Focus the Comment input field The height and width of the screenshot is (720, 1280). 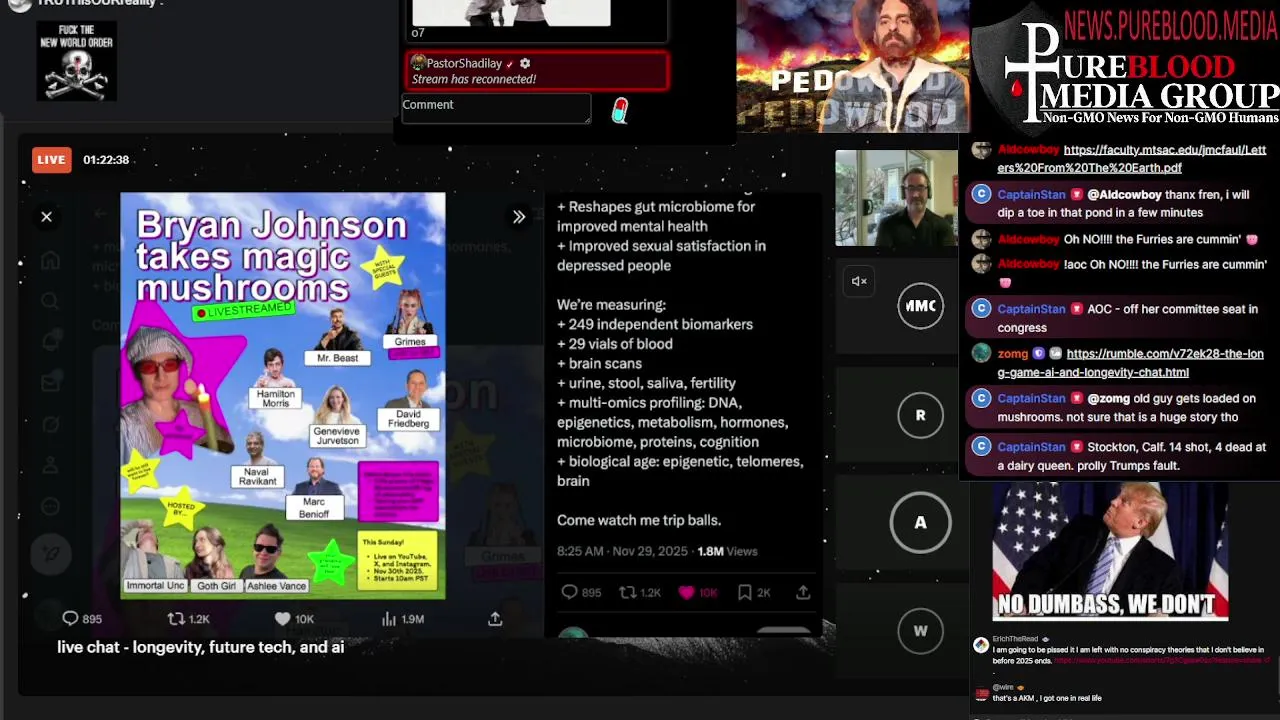(496, 108)
